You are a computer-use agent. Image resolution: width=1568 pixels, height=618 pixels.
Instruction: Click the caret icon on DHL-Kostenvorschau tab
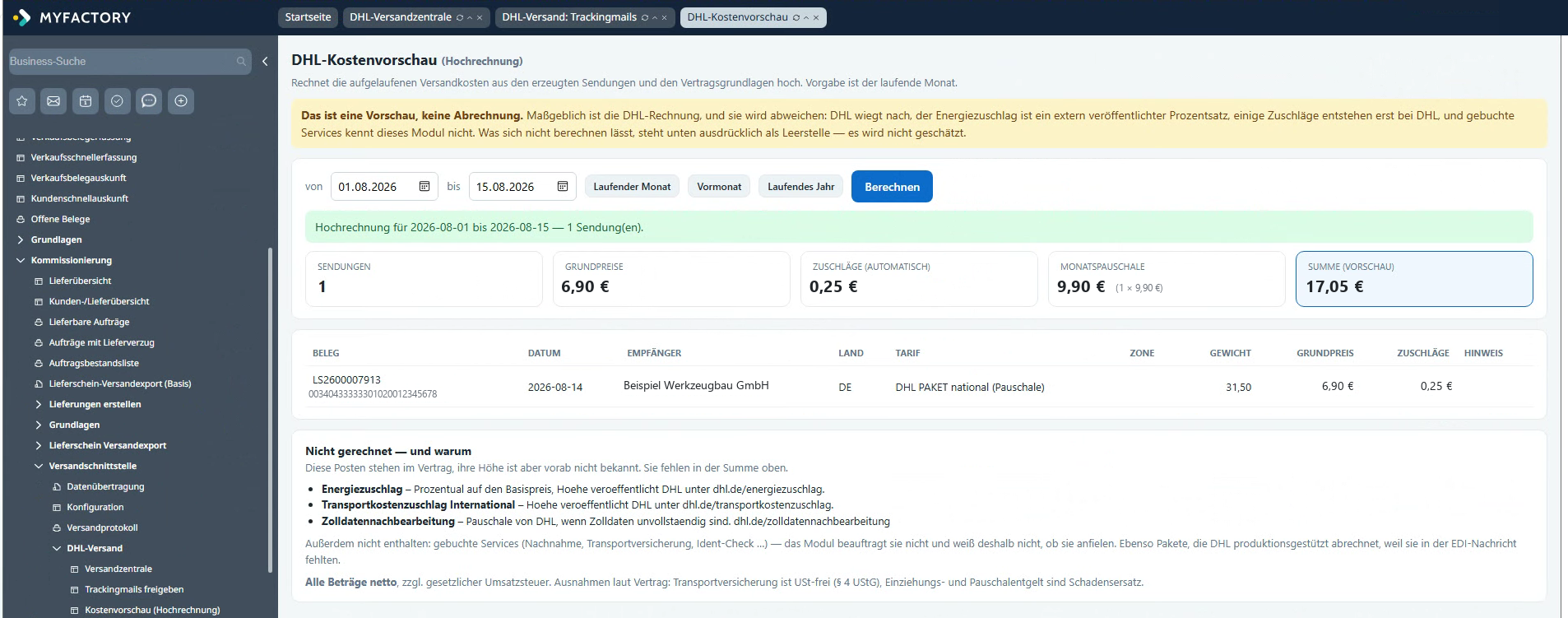pyautogui.click(x=806, y=17)
